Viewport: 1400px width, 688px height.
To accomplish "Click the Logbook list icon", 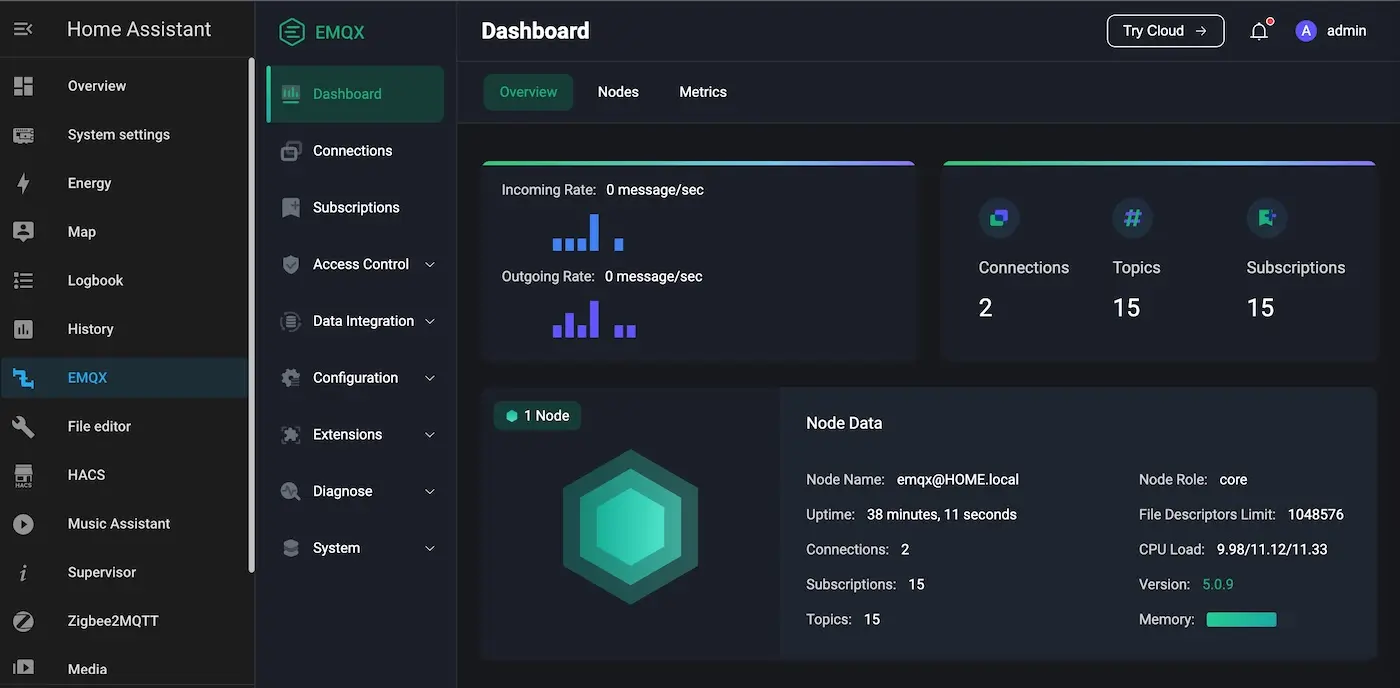I will [23, 281].
